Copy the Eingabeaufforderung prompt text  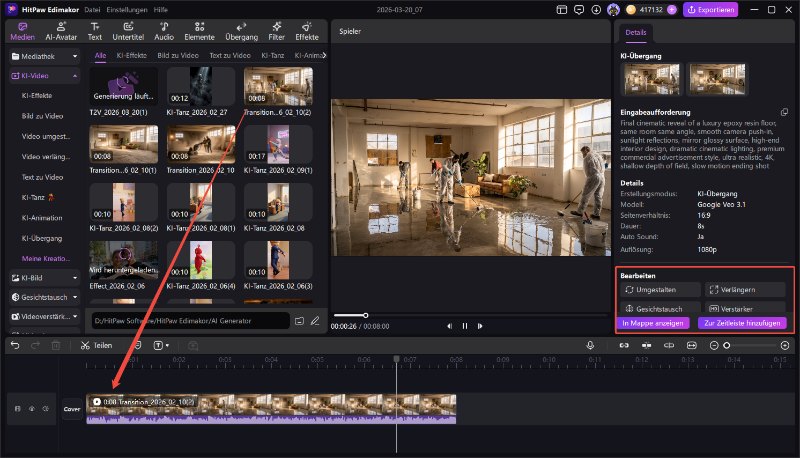pos(784,112)
